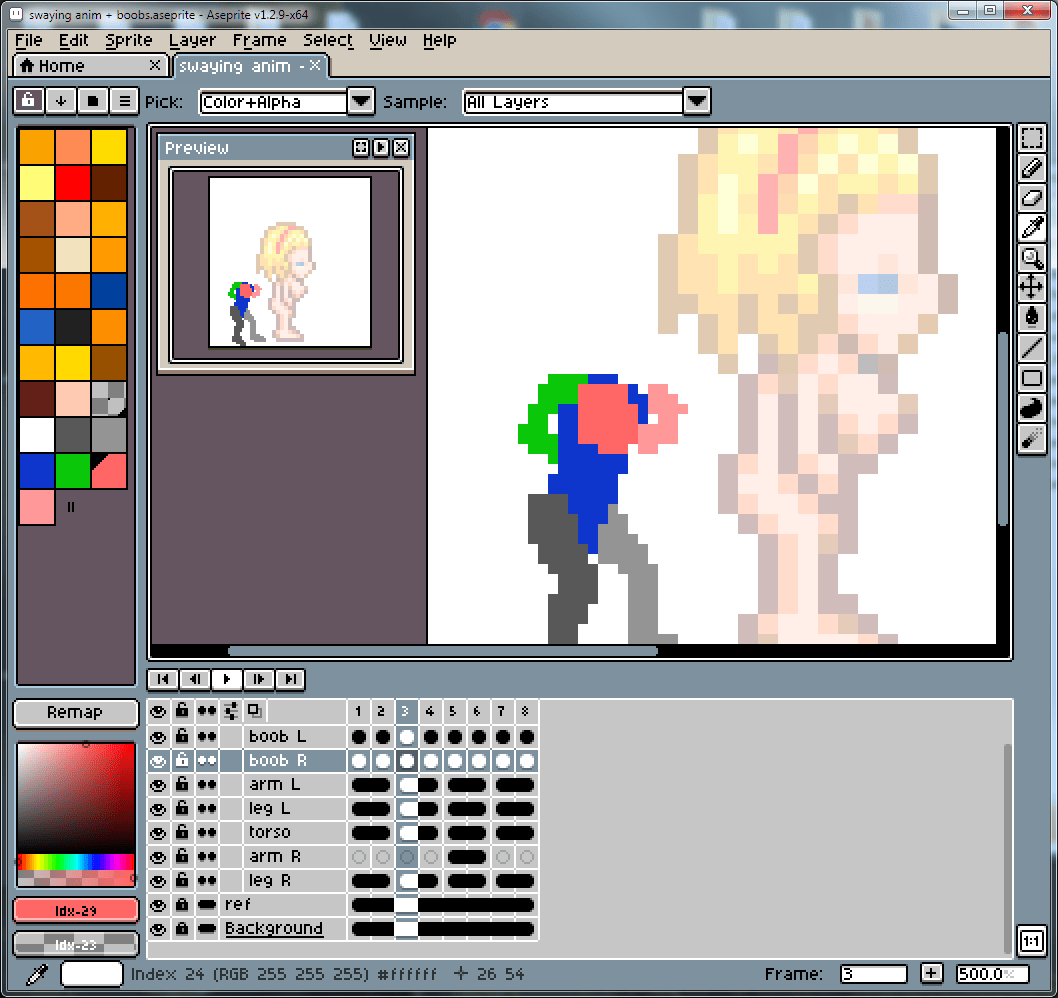Screen dimensions: 1058x998
Task: Pick the red palette swatch
Action: click(73, 183)
